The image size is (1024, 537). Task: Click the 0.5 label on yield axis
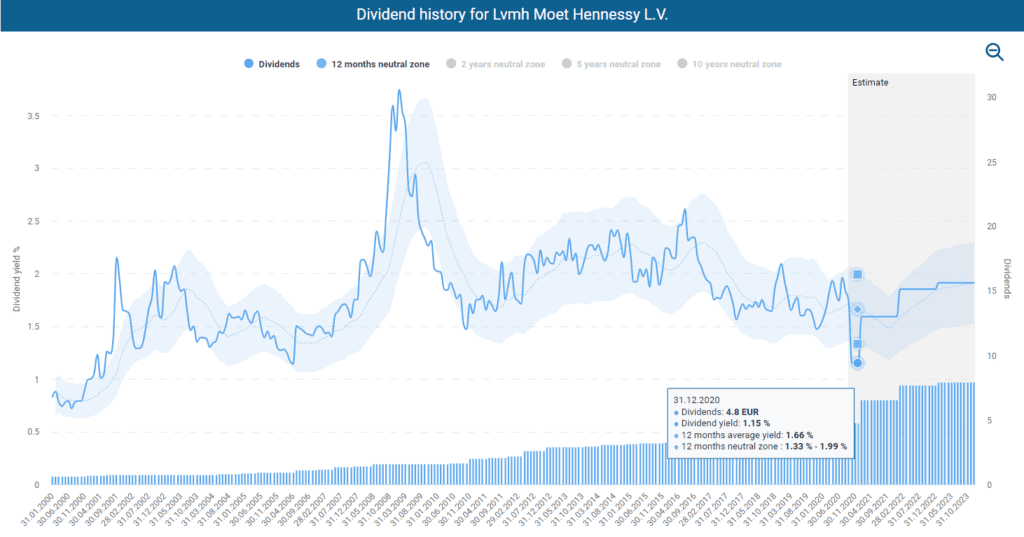click(33, 432)
